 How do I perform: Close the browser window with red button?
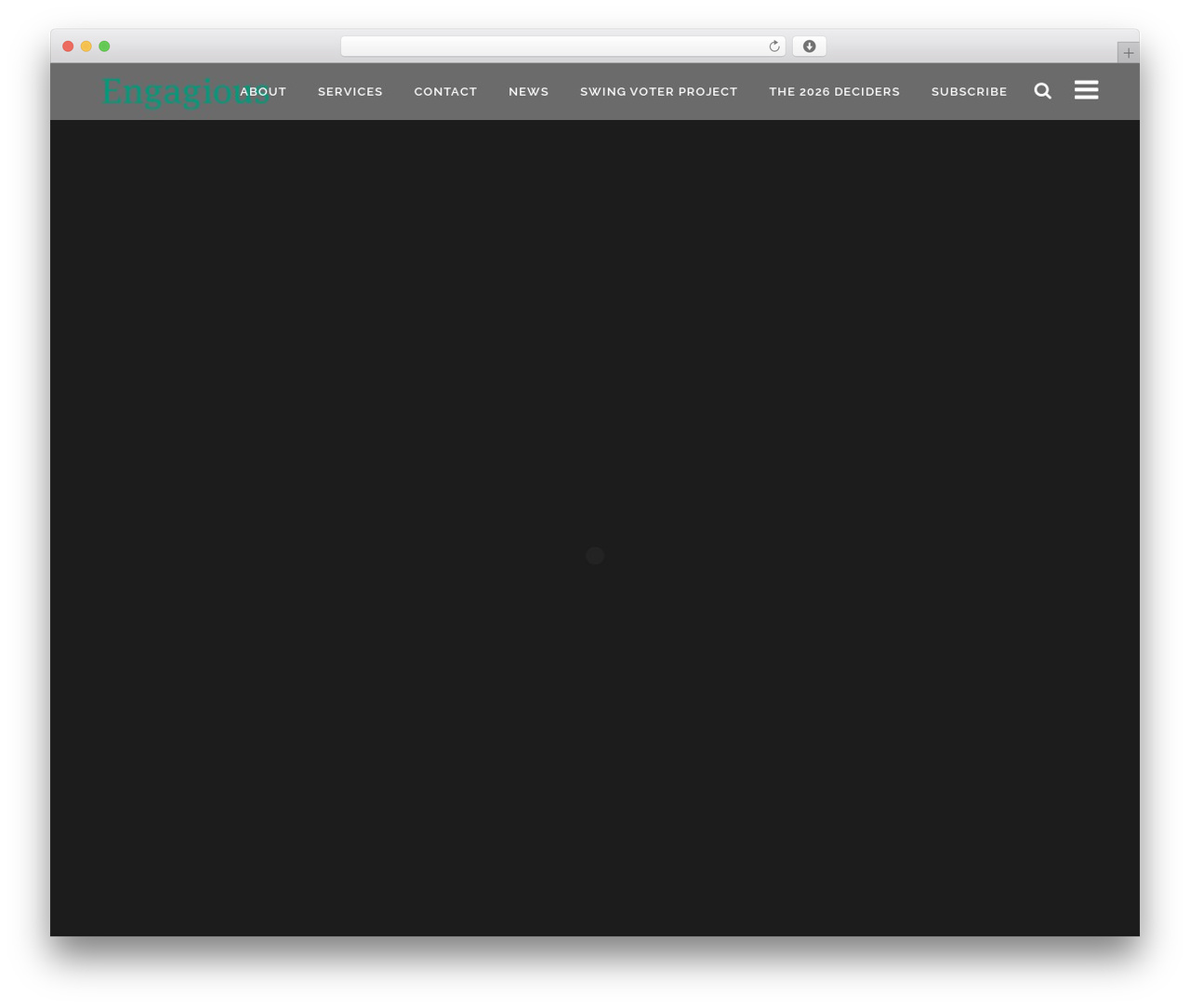pyautogui.click(x=68, y=46)
